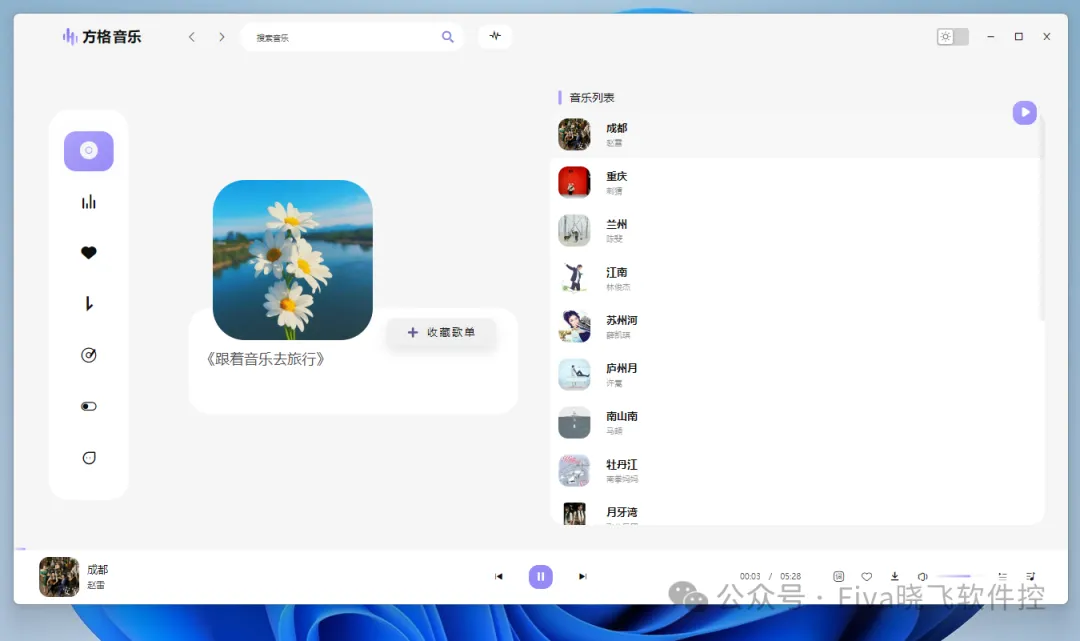Mute with the speaker volume icon

[x=922, y=576]
